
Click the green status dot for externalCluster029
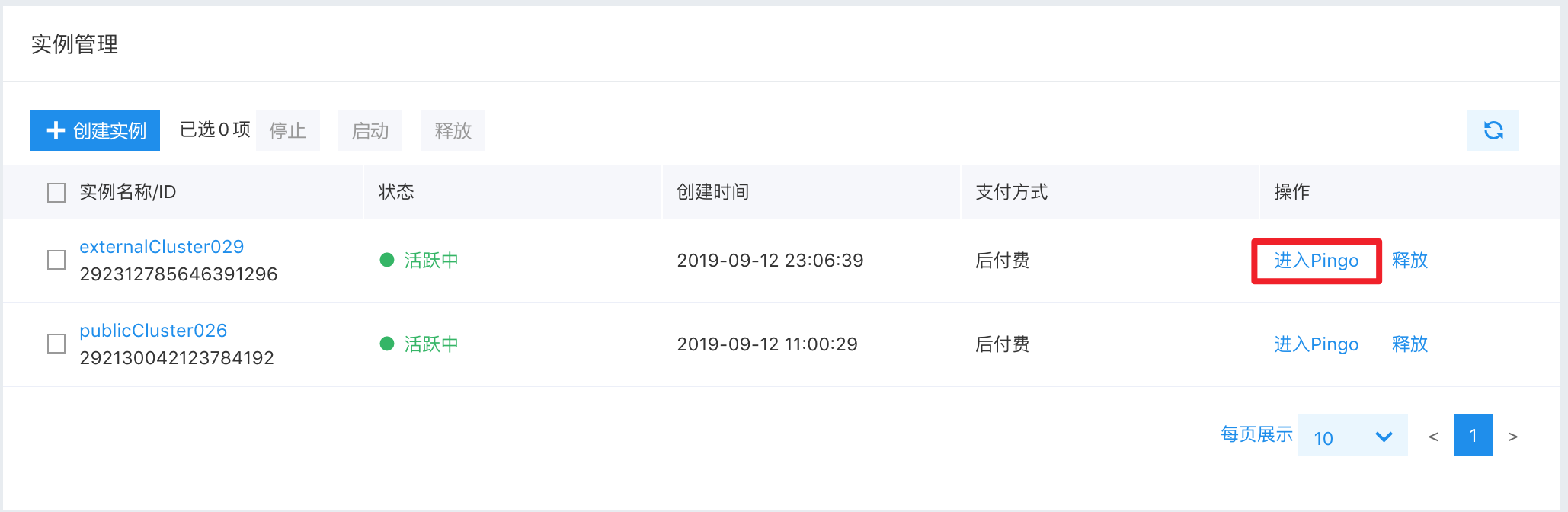pos(387,260)
